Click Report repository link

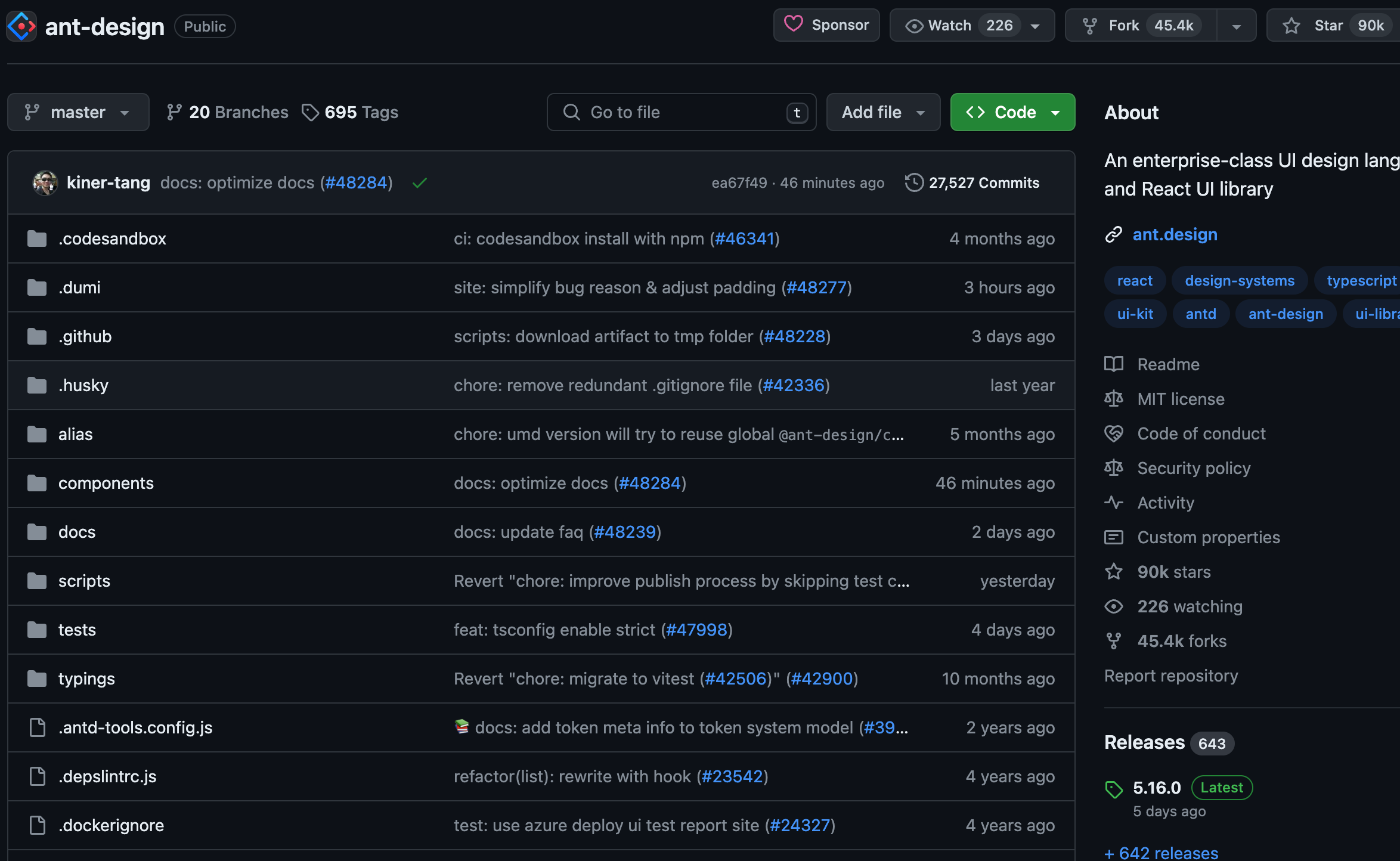pos(1171,675)
